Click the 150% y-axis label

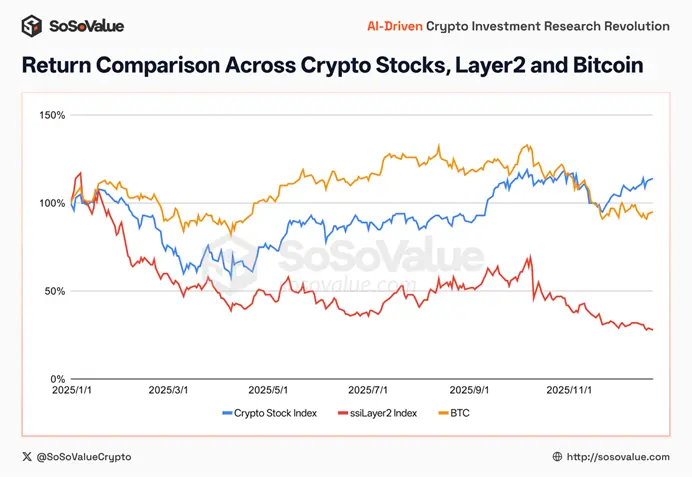click(x=52, y=115)
